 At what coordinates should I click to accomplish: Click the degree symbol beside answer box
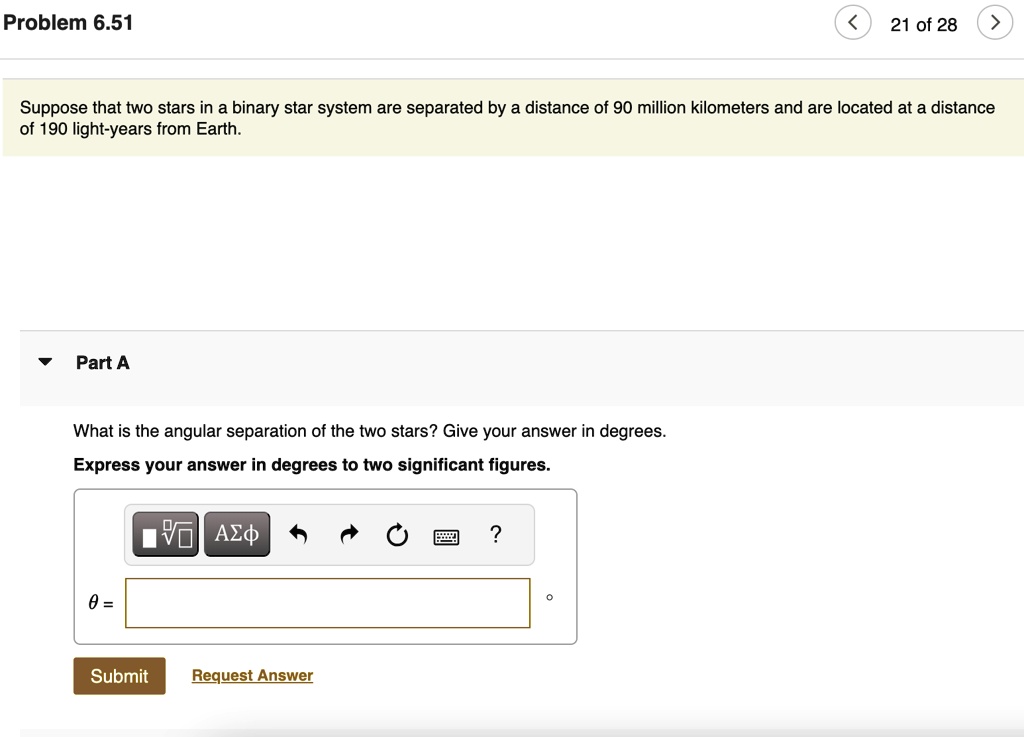coord(548,597)
